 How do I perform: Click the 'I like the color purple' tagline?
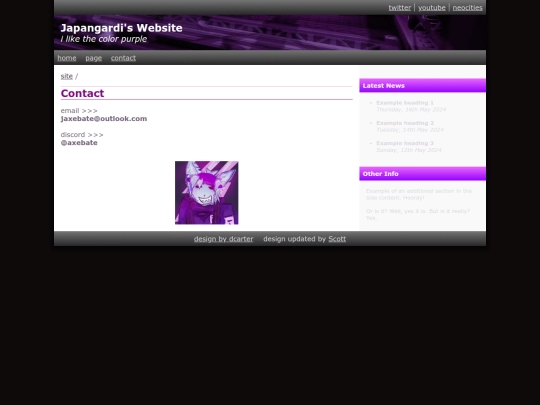104,39
